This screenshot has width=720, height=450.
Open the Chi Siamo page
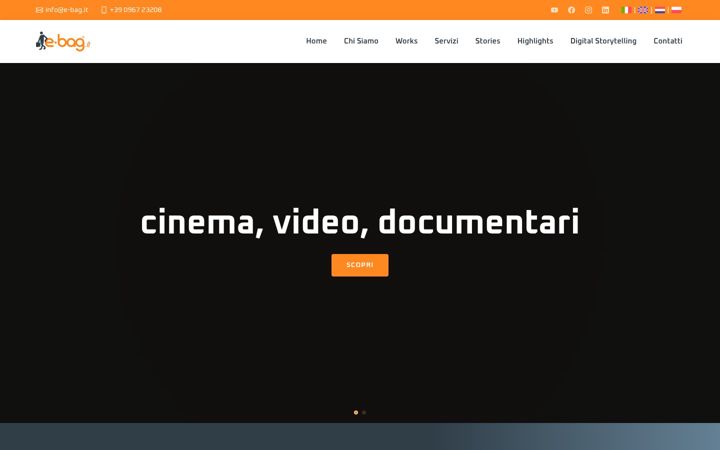(x=361, y=41)
